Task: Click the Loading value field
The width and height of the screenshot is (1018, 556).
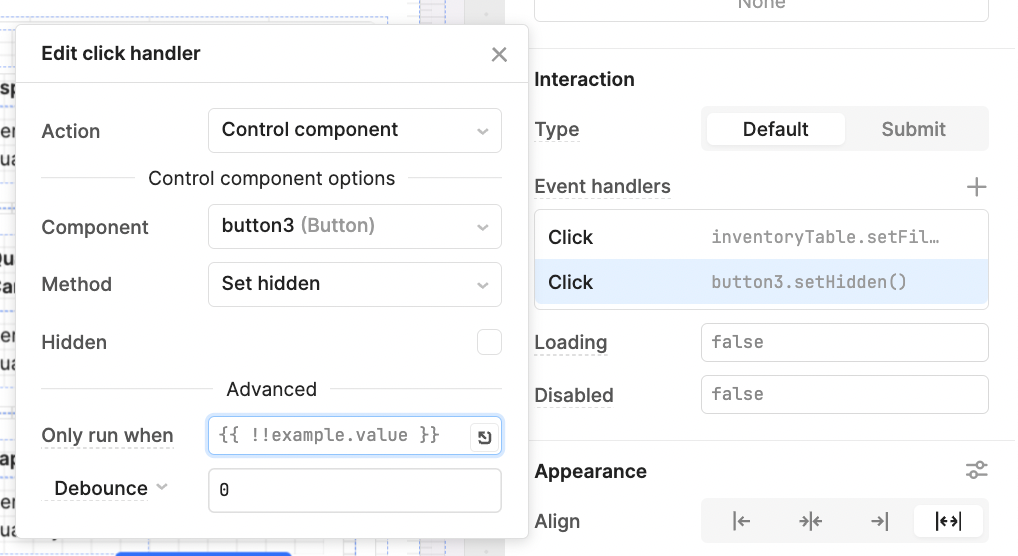Action: pos(844,342)
